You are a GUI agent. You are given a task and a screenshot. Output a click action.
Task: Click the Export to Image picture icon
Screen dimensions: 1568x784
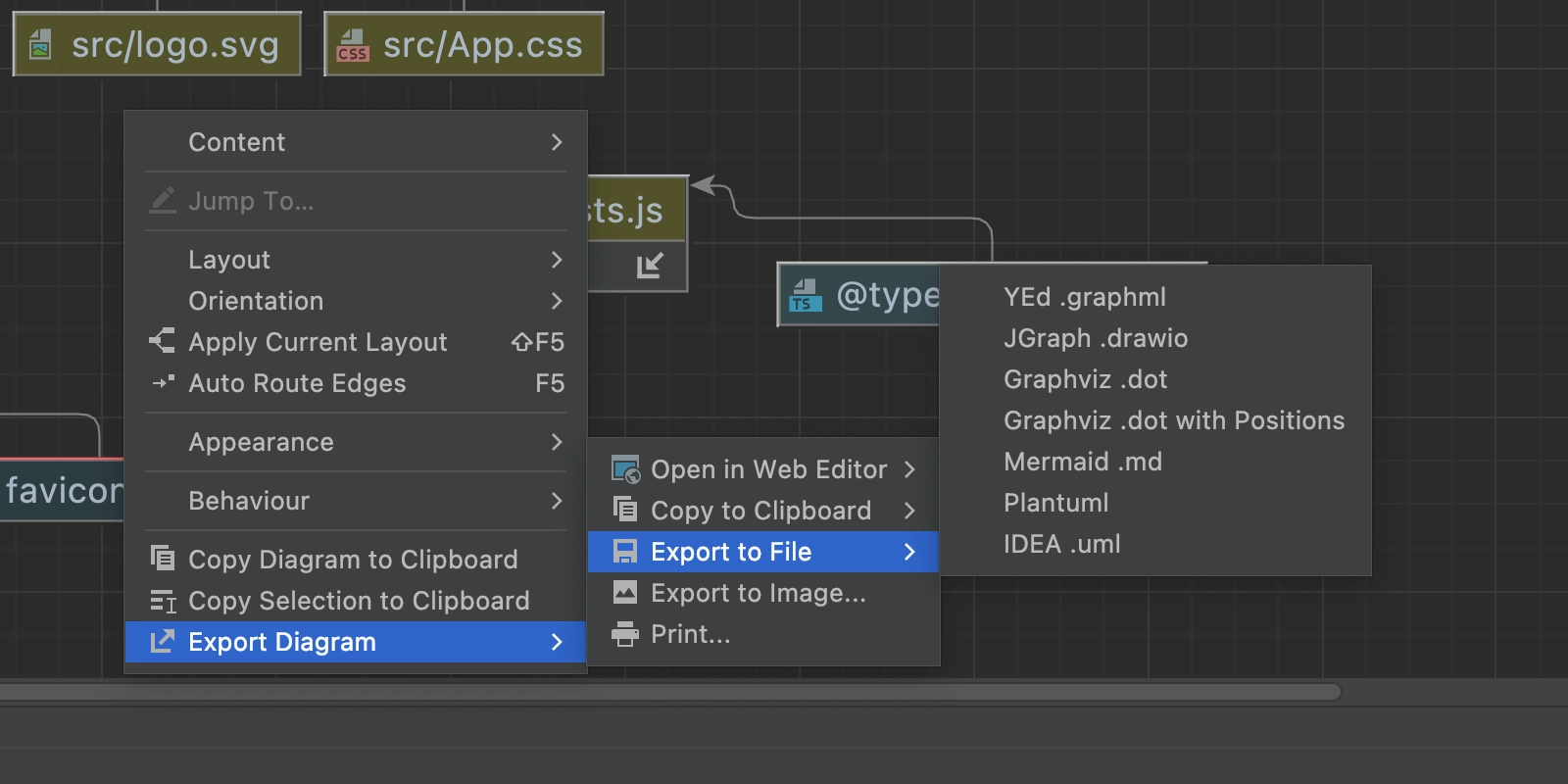pos(624,592)
